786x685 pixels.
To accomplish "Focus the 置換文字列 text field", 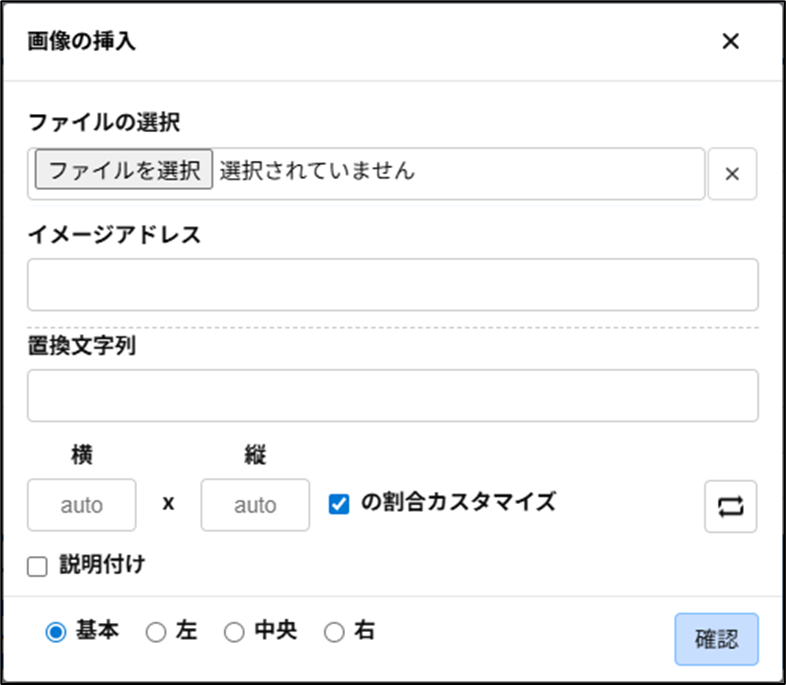I will [x=392, y=396].
